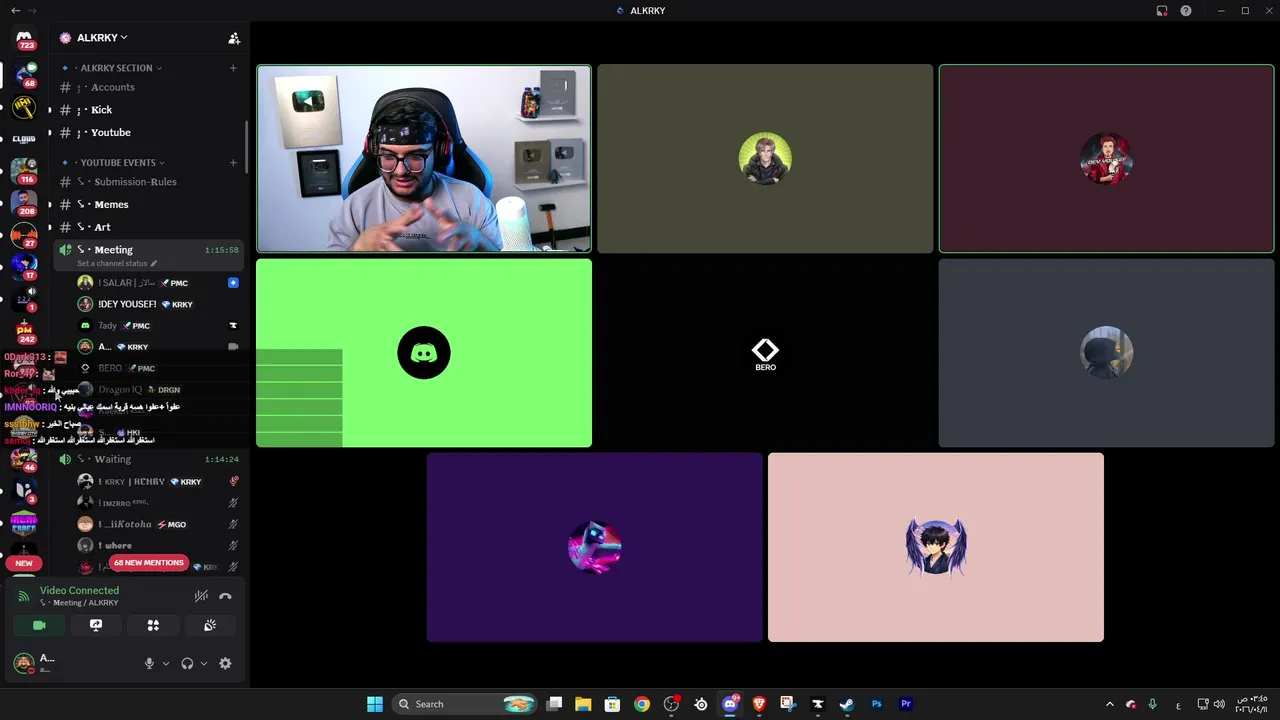The height and width of the screenshot is (720, 1280).
Task: Open User Settings gear icon
Action: tap(225, 663)
